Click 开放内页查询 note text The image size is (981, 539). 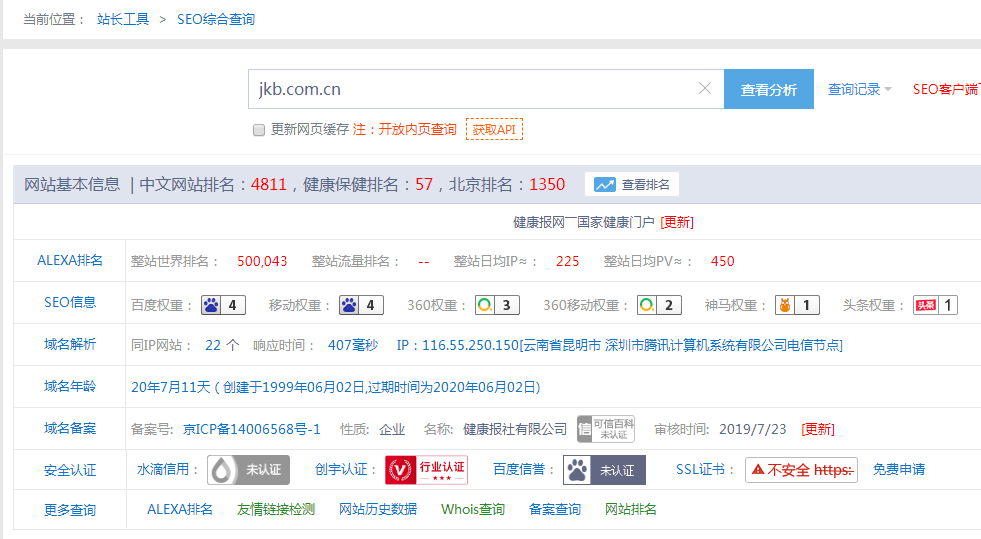point(405,129)
